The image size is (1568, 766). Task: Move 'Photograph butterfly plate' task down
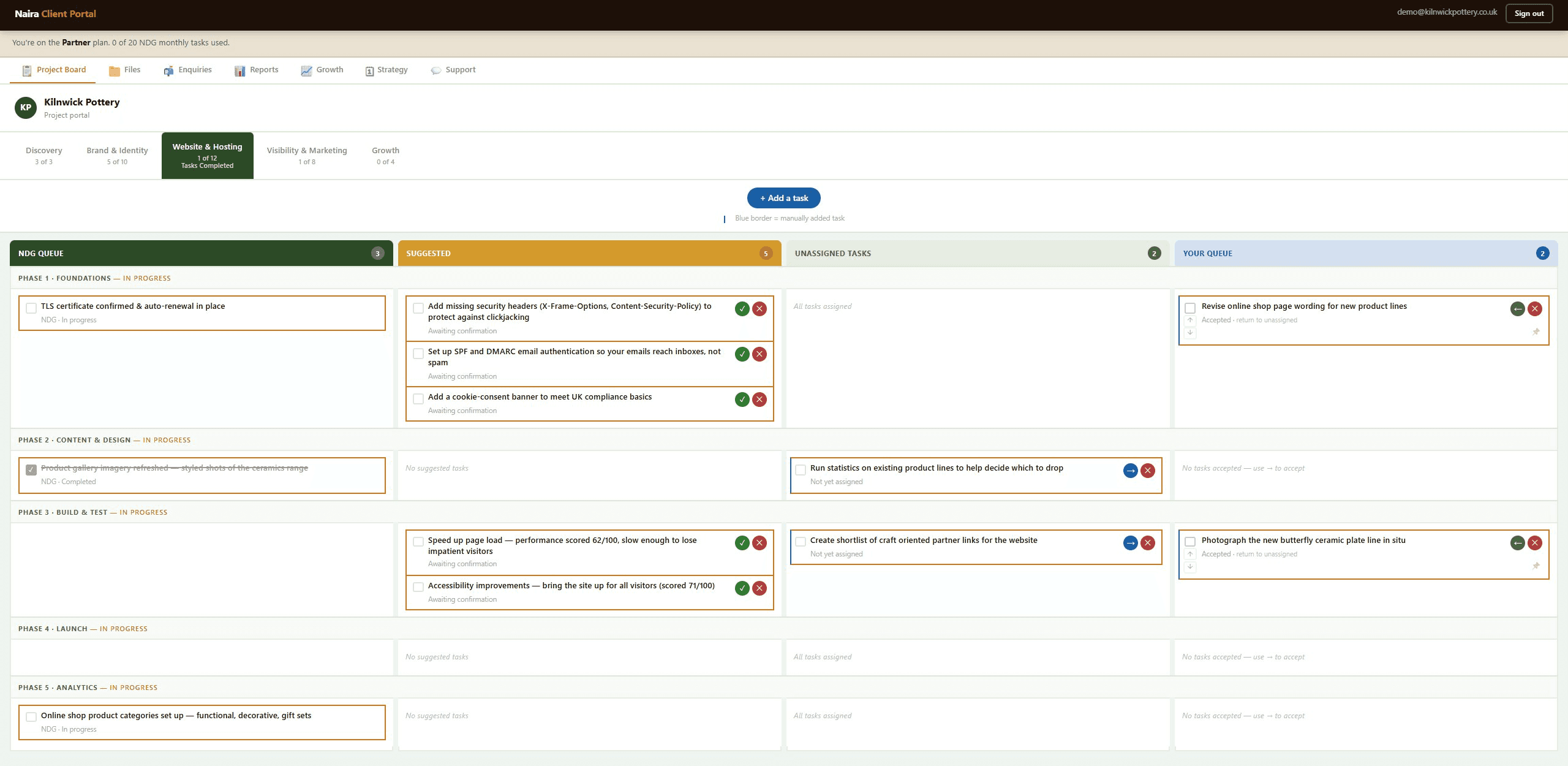(1190, 566)
